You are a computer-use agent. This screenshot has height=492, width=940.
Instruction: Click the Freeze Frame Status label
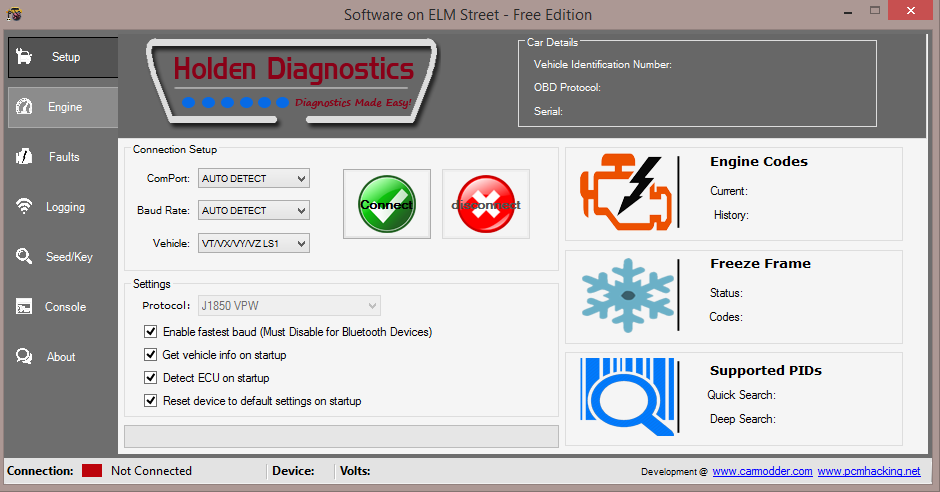[x=726, y=293]
